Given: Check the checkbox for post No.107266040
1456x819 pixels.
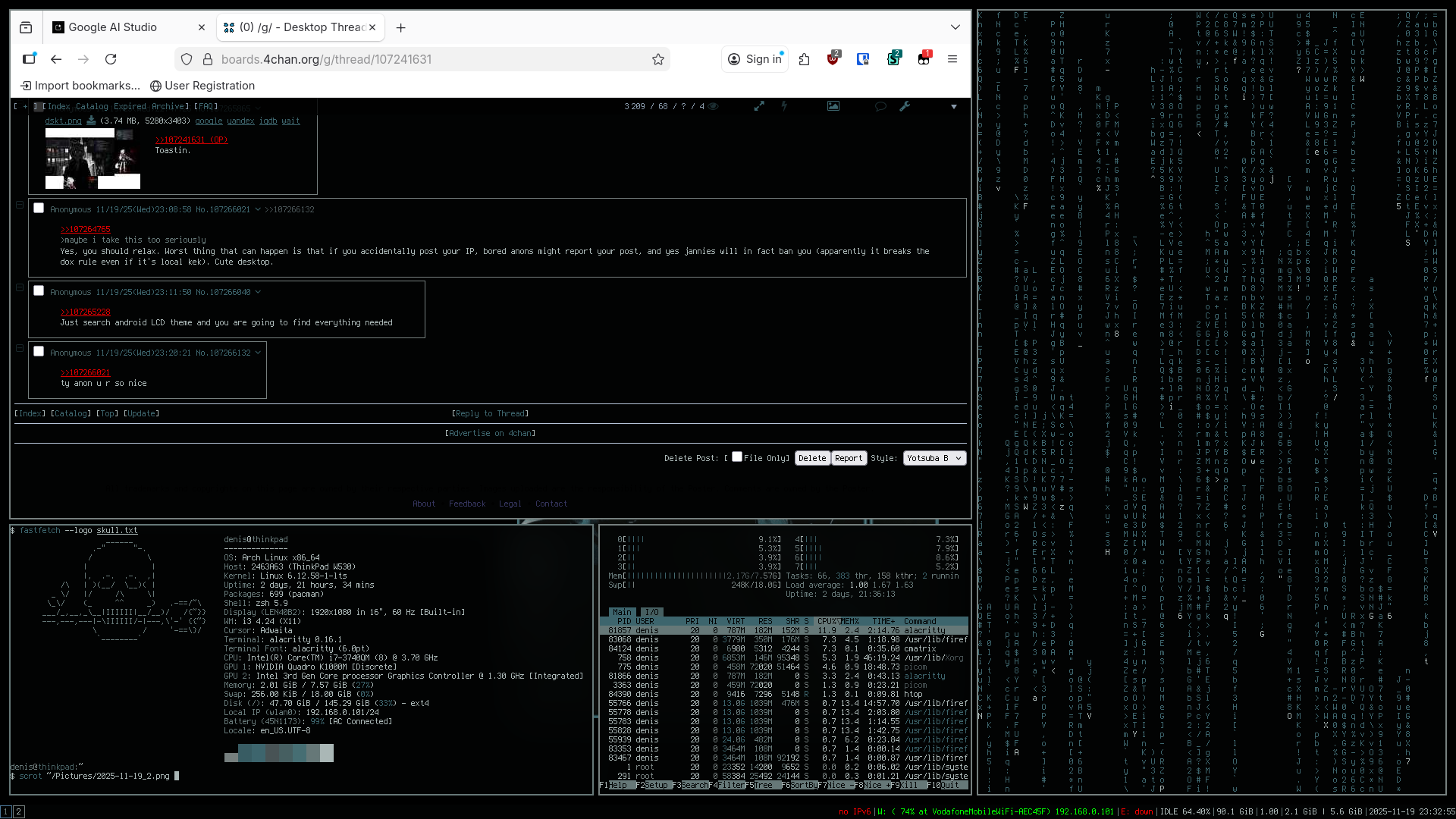Looking at the screenshot, I should [39, 291].
